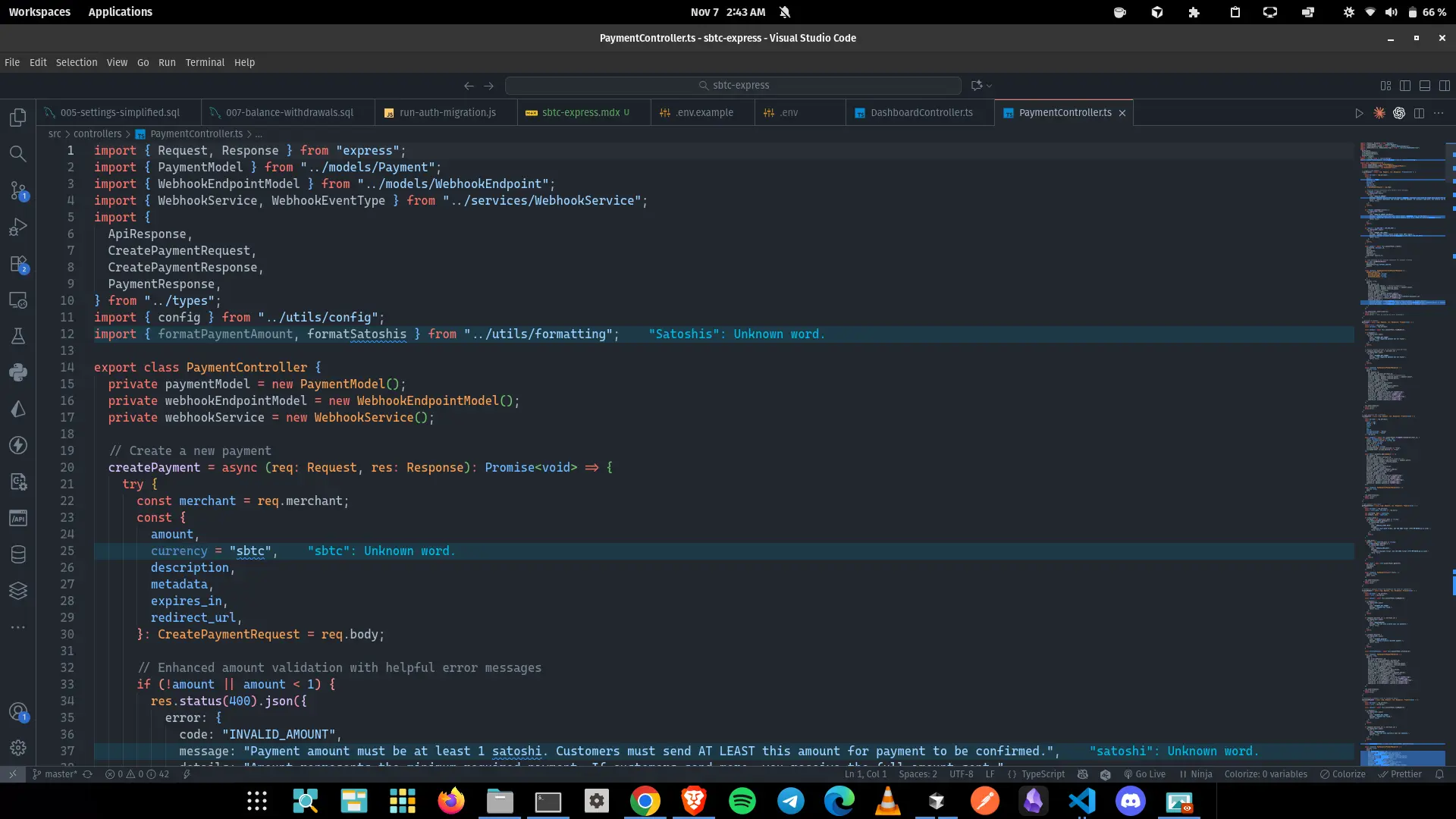The image size is (1456, 819).
Task: Run the current file with the play button
Action: (x=1359, y=113)
